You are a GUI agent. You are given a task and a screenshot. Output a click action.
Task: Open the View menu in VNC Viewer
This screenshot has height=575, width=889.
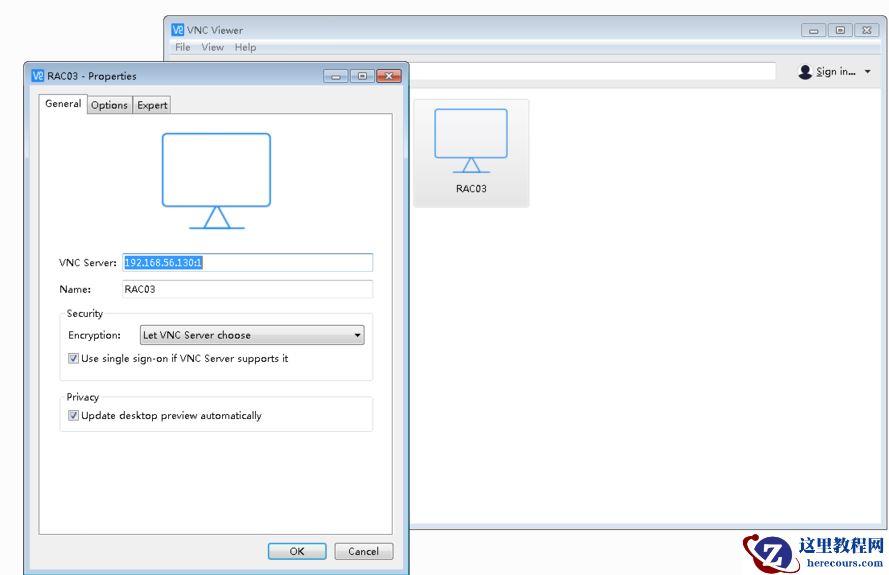point(213,47)
